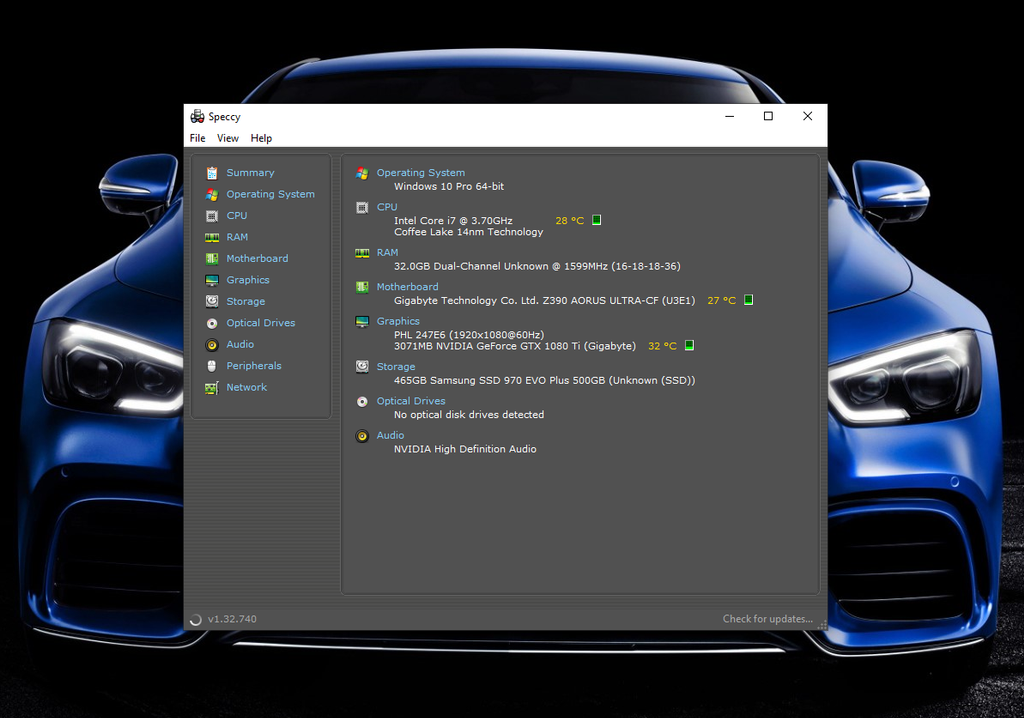Click the Speccy version number text

232,620
